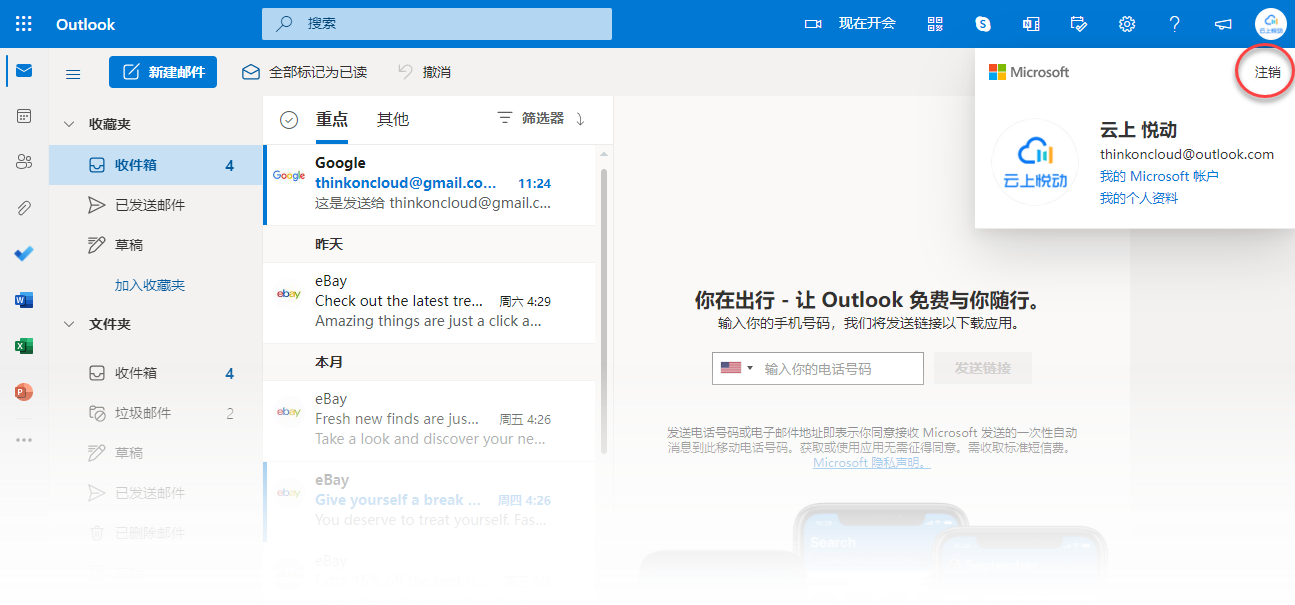Open the app launcher waffle icon
This screenshot has width=1295, height=605.
pyautogui.click(x=24, y=24)
